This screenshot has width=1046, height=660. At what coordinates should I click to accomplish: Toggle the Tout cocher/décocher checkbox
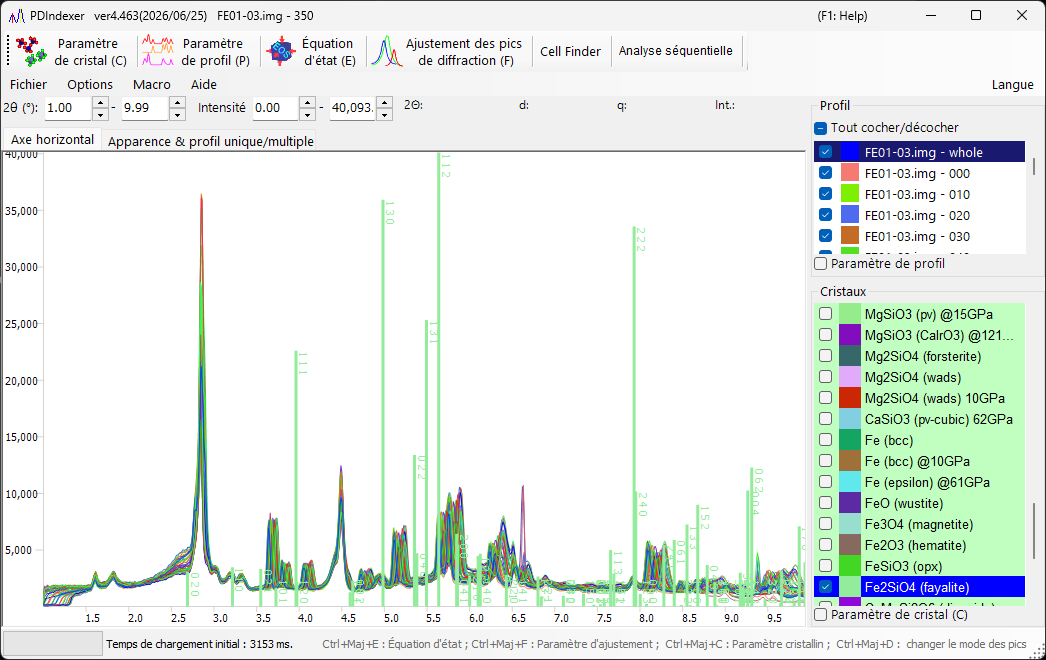click(x=821, y=127)
